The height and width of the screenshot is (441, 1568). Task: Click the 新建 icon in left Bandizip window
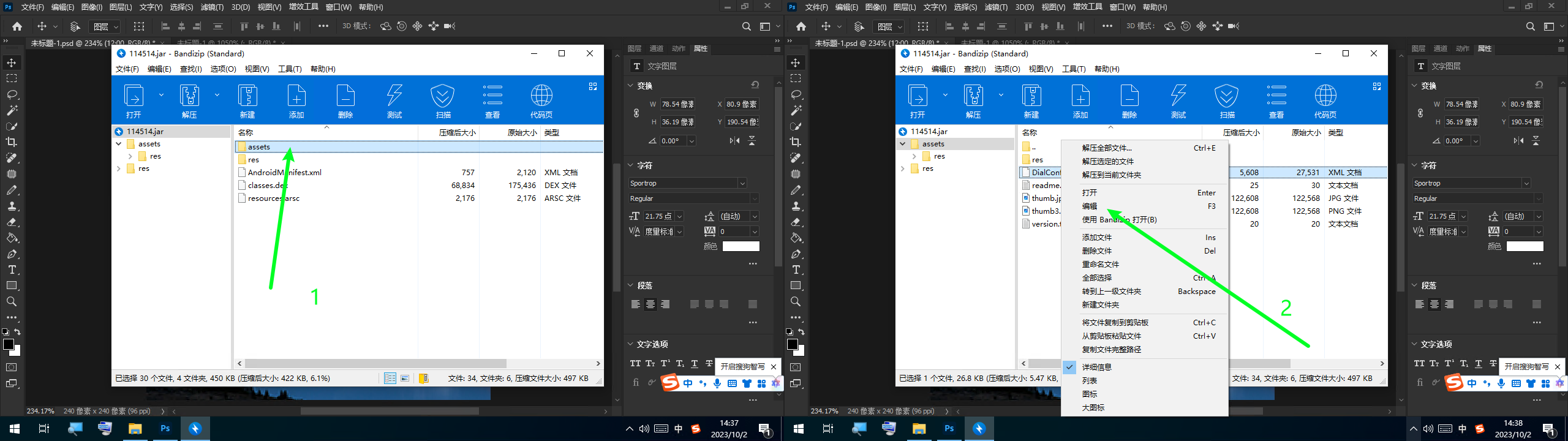247,100
